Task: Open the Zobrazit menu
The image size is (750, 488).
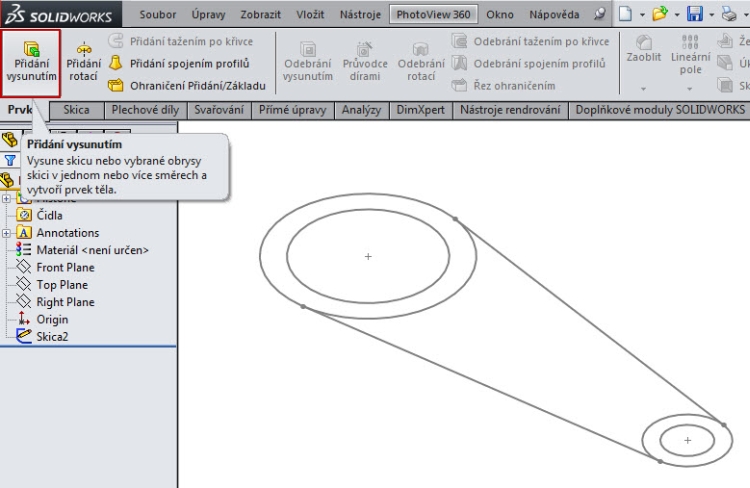Action: point(261,14)
